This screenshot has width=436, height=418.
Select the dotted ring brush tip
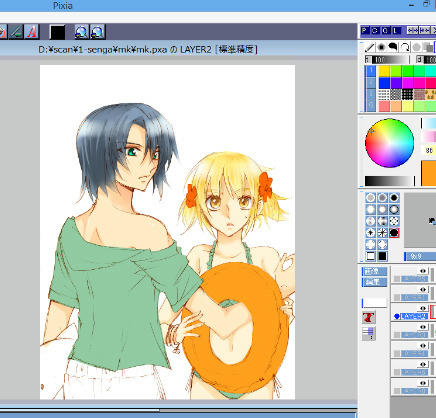point(394,221)
